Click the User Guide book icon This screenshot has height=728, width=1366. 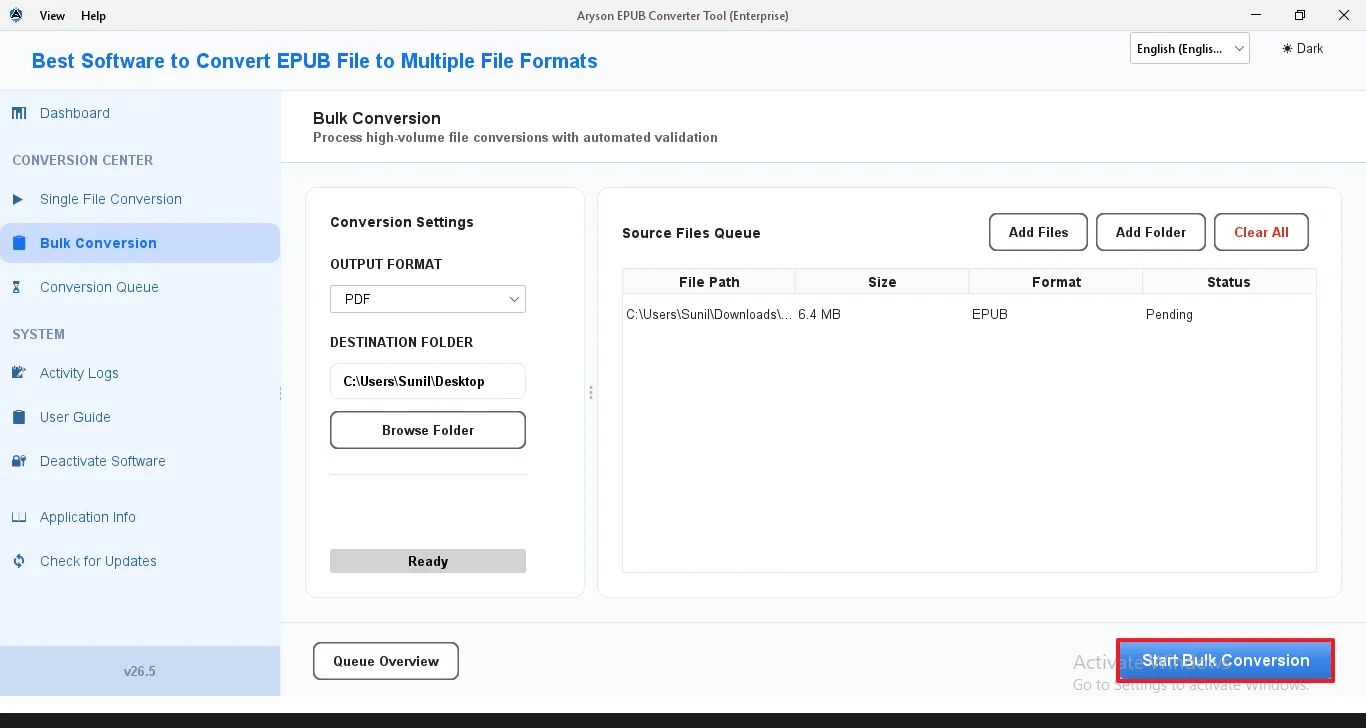tap(19, 417)
